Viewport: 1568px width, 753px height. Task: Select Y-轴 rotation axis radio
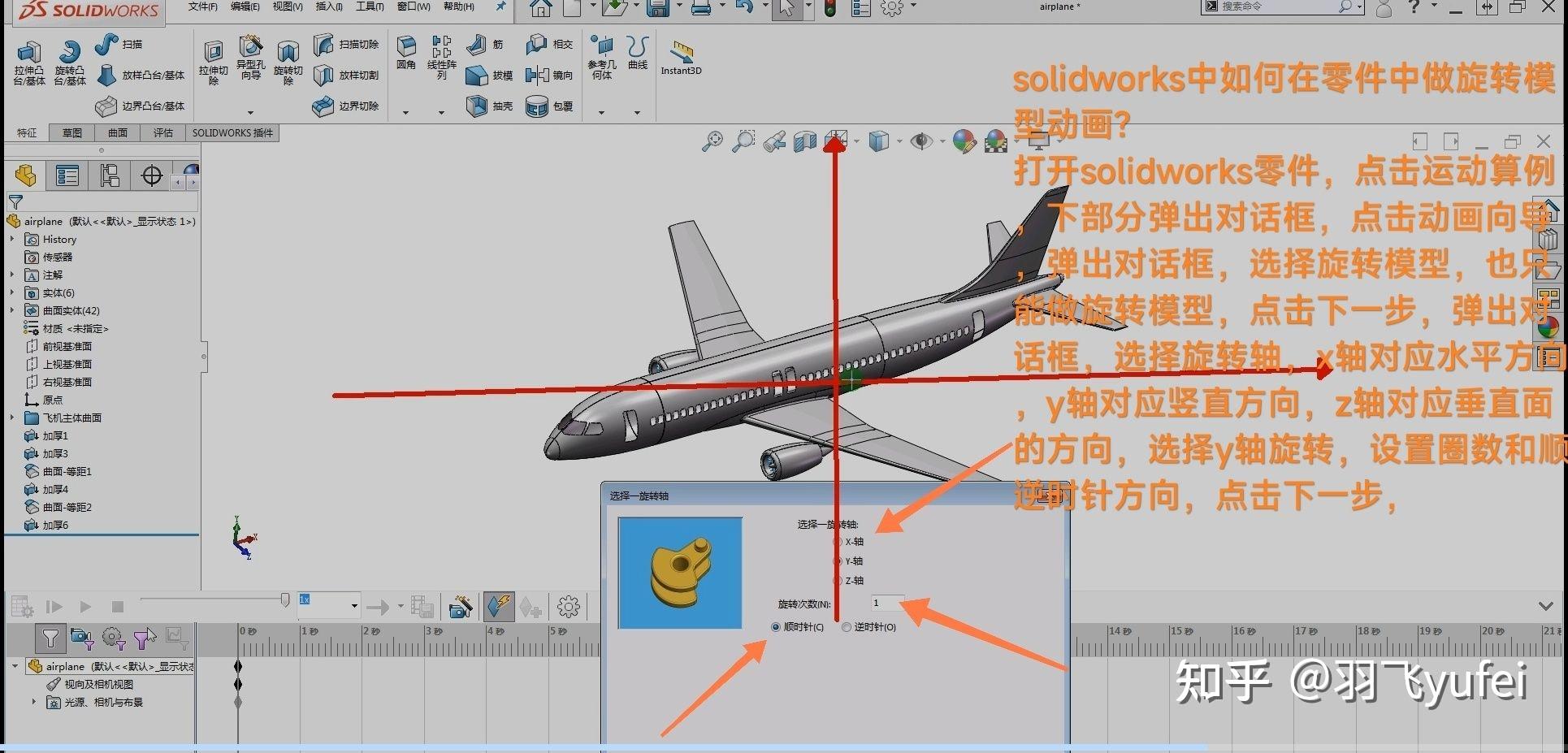click(x=838, y=560)
